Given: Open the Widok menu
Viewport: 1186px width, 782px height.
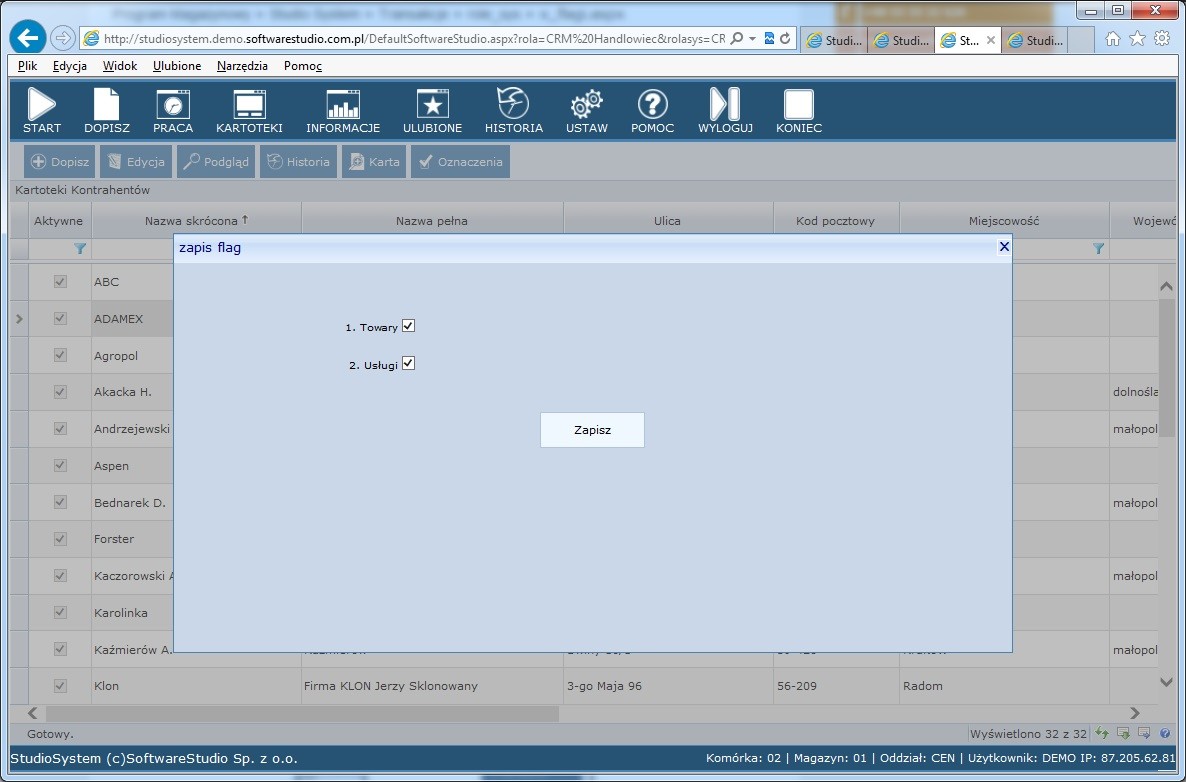Looking at the screenshot, I should (x=120, y=66).
